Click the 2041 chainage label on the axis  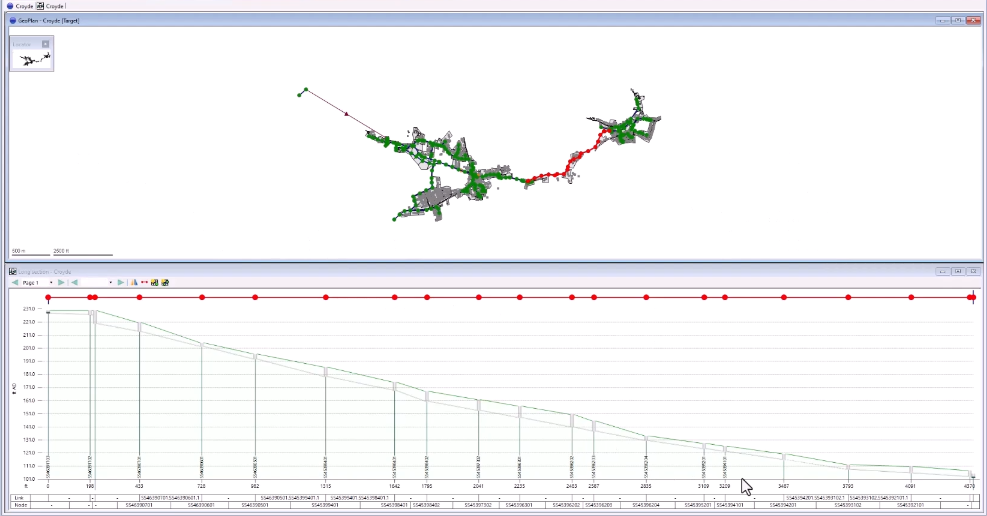point(478,486)
